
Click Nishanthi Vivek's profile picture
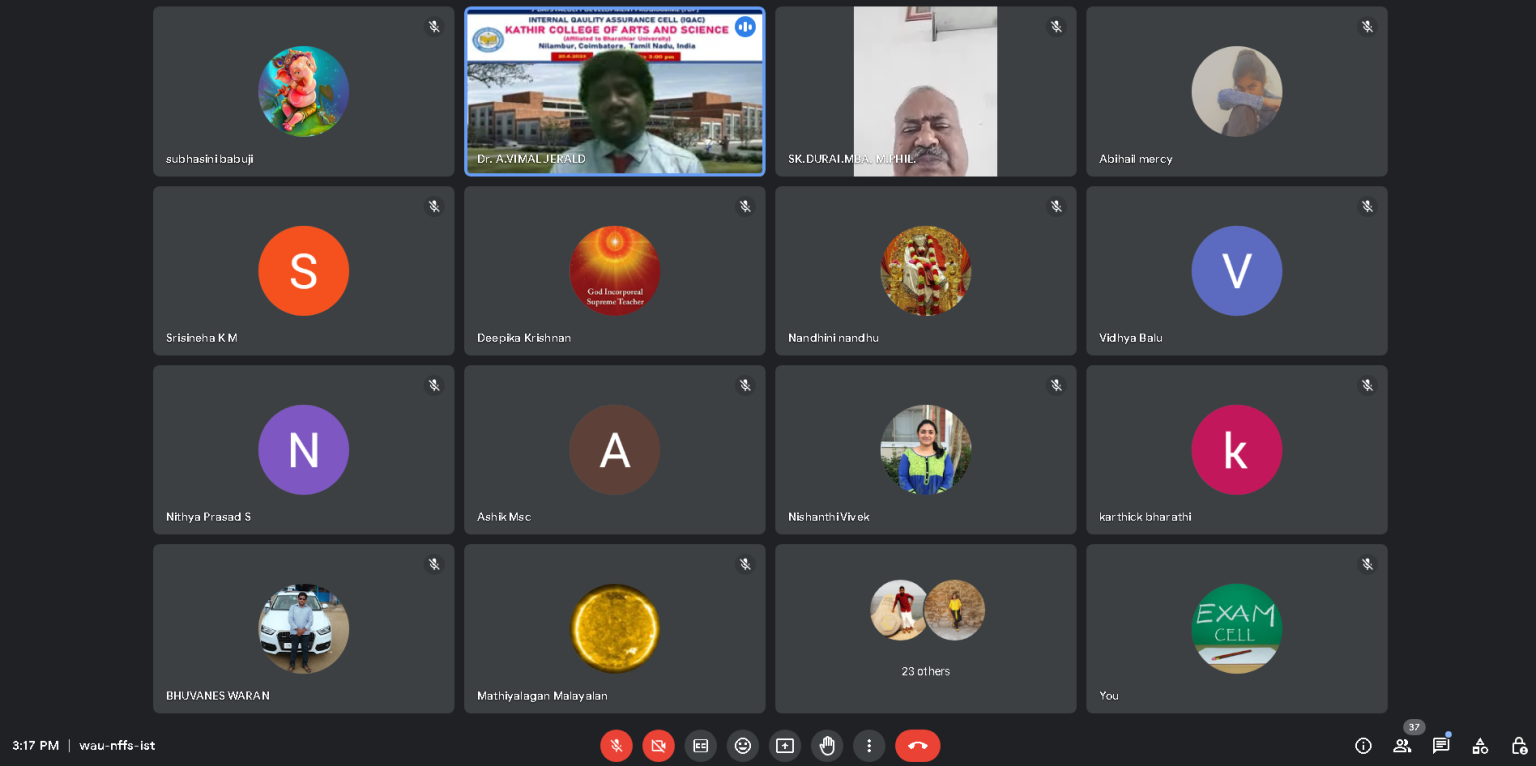tap(925, 449)
